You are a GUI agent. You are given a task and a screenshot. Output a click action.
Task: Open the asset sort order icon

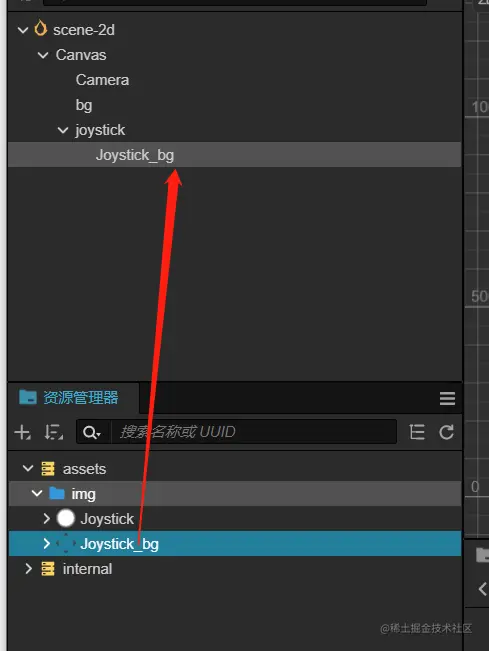click(x=54, y=432)
